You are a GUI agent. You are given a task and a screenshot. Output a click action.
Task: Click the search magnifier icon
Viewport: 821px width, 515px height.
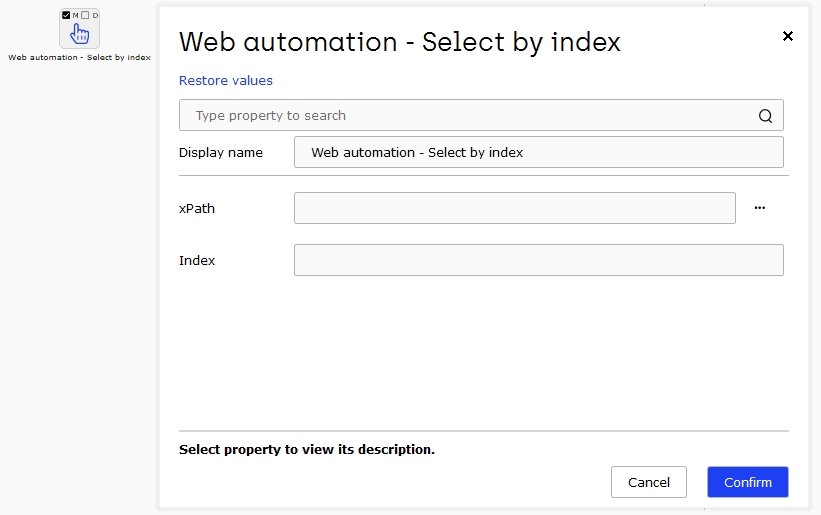point(765,116)
